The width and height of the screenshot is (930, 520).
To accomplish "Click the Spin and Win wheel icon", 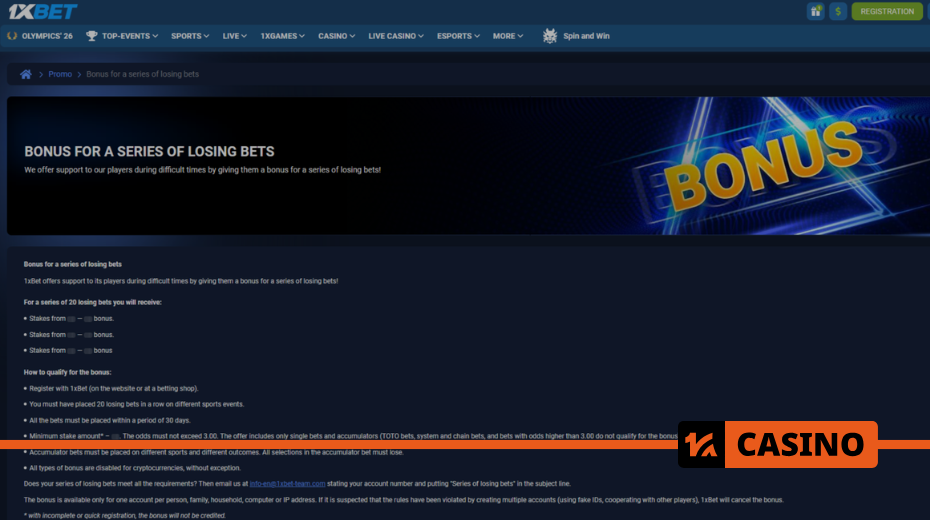I will point(550,36).
